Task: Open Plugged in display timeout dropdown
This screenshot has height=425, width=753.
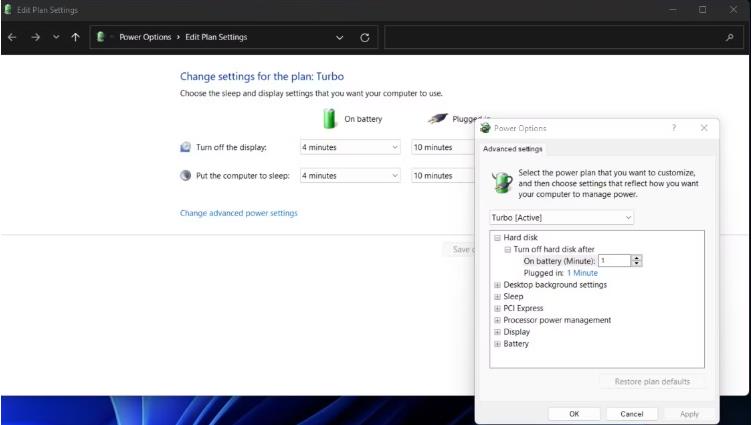Action: tap(443, 147)
